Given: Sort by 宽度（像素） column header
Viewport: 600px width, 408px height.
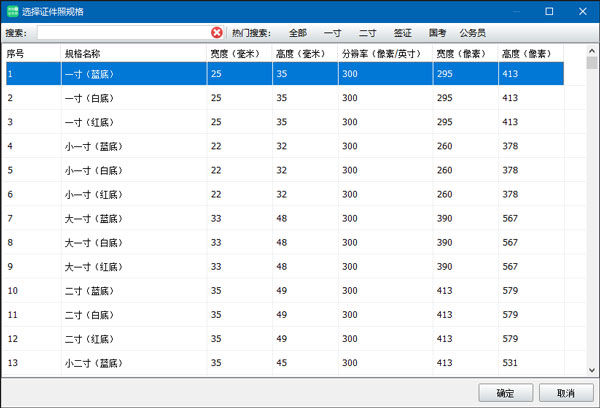Looking at the screenshot, I should (x=466, y=54).
